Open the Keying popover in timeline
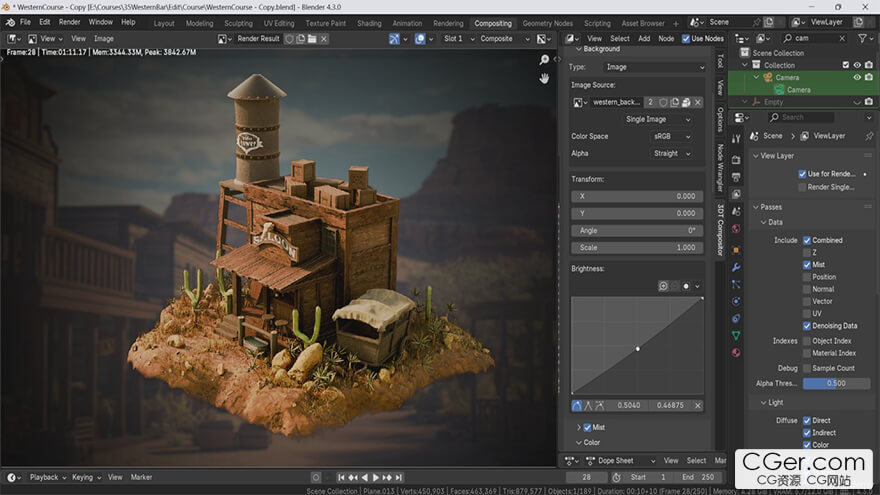Screen dimensions: 880x495 click(x=86, y=478)
